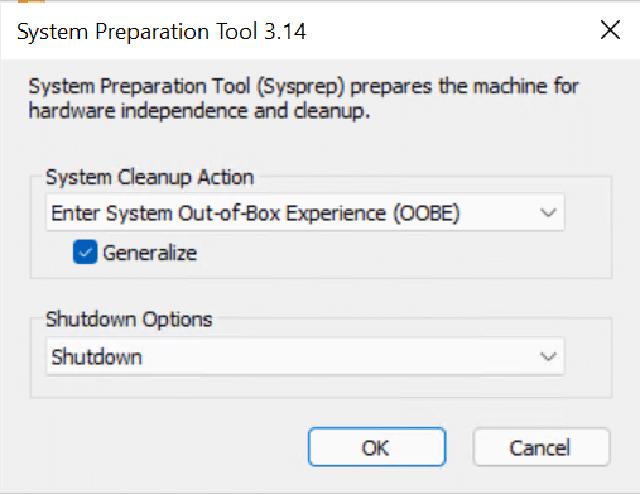640x494 pixels.
Task: Tick the Generalize checkbox box
Action: (x=85, y=253)
